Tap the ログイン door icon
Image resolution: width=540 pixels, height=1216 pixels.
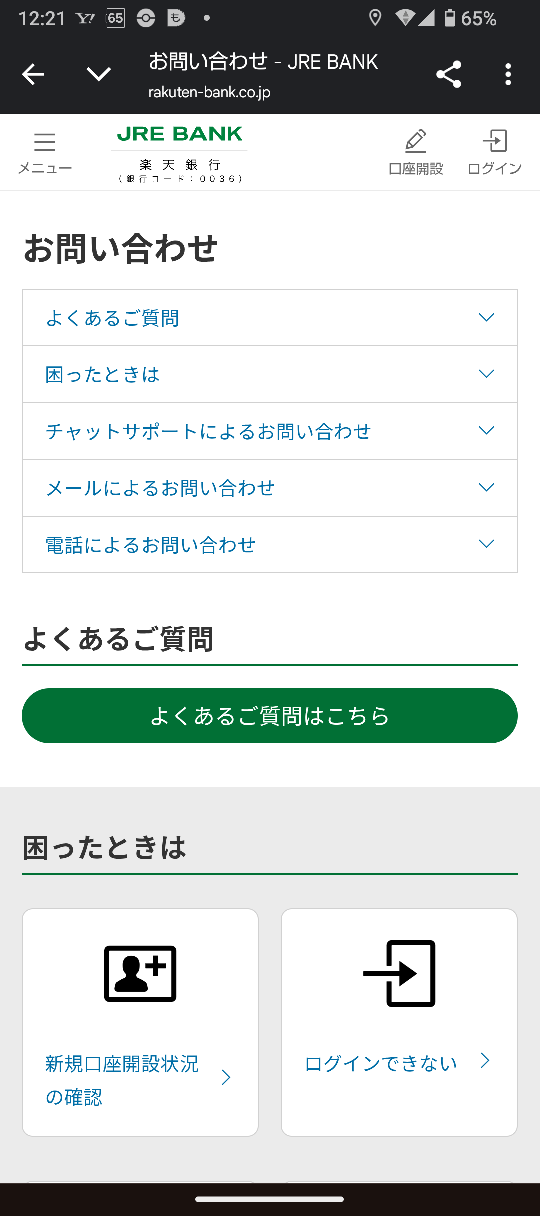pos(495,140)
